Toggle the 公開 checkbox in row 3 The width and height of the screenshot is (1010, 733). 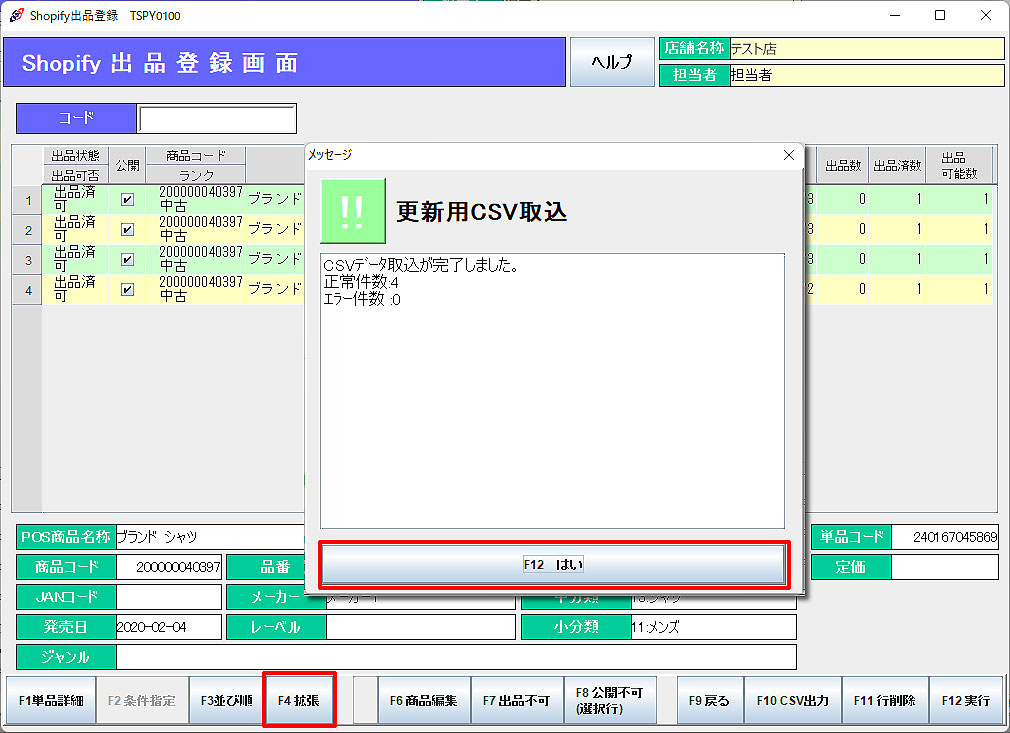[127, 259]
